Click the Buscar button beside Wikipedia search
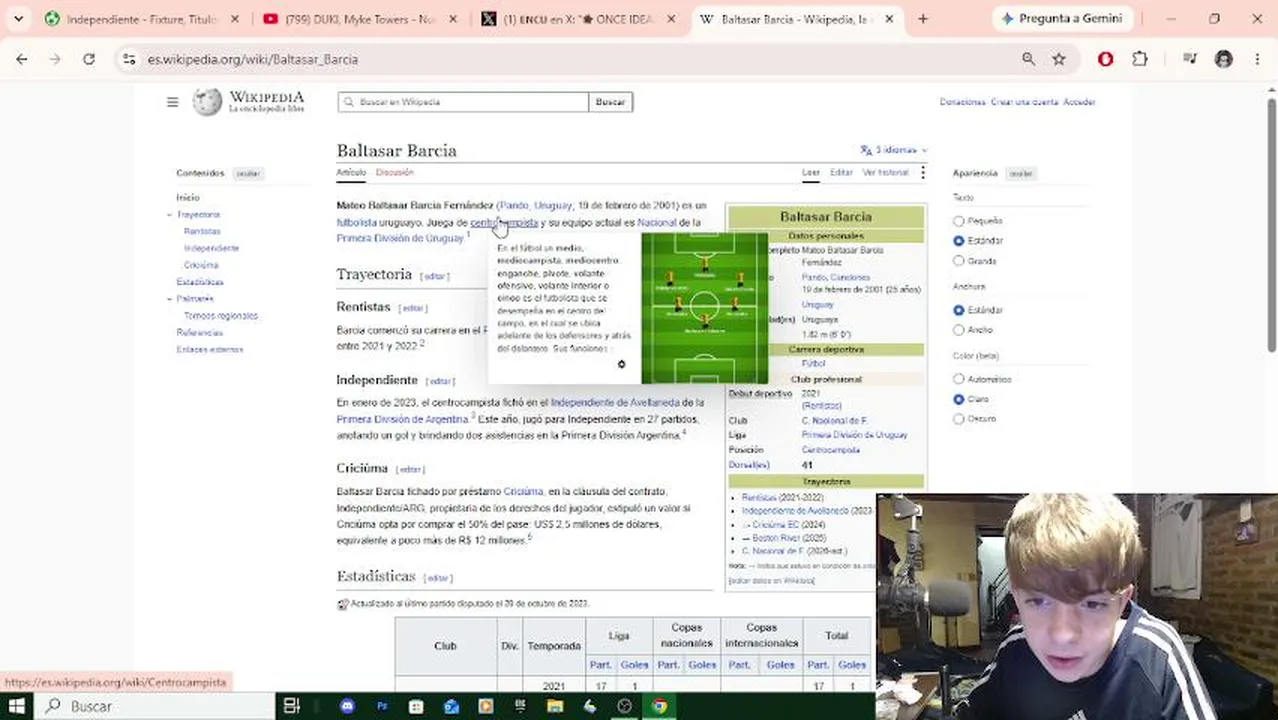The height and width of the screenshot is (720, 1278). [x=610, y=102]
